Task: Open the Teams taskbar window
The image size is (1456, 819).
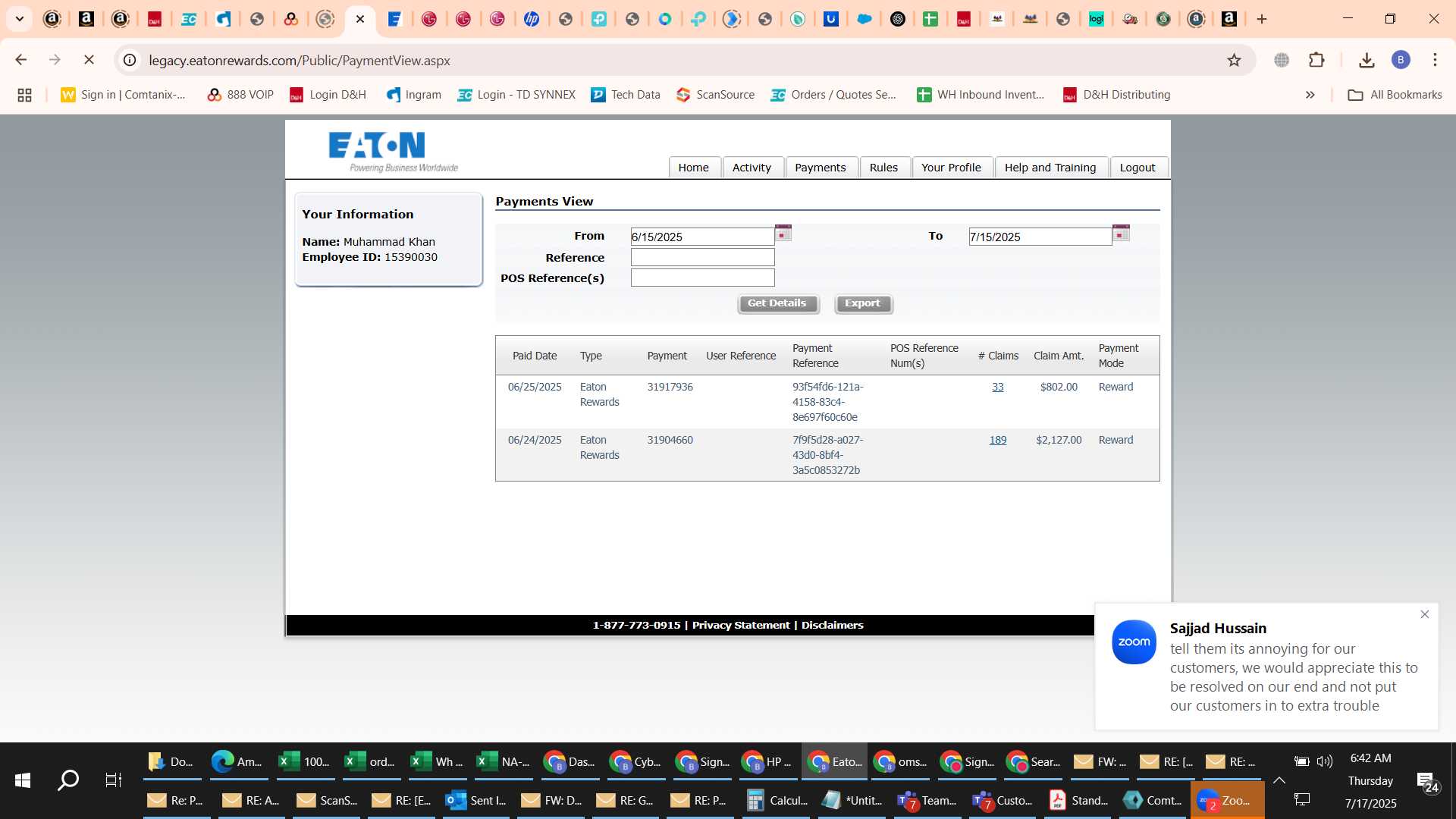Action: coord(927,800)
